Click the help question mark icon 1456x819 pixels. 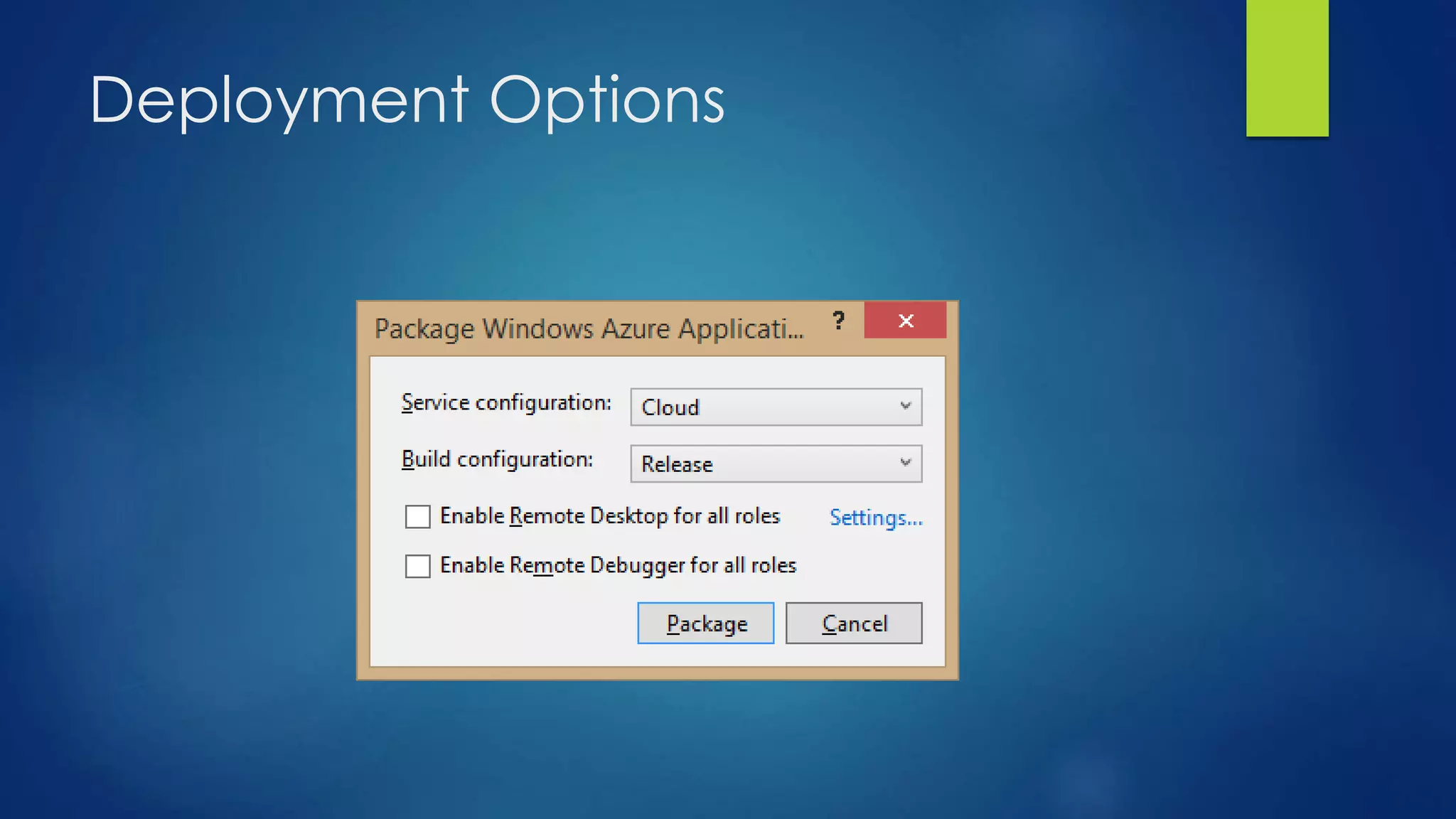(839, 321)
